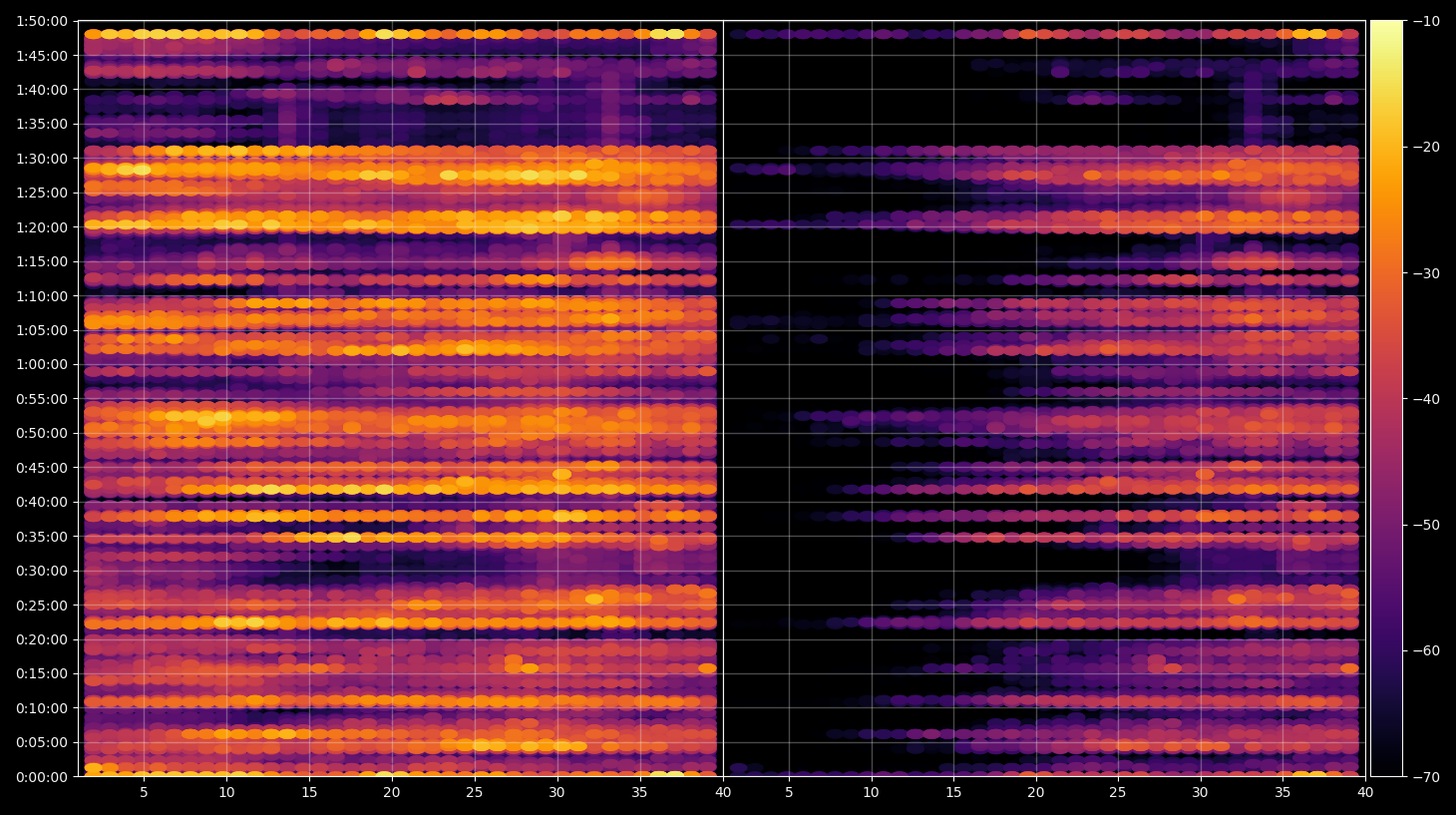1456x815 pixels.
Task: Select the 0:45:00 time label
Action: pos(42,468)
